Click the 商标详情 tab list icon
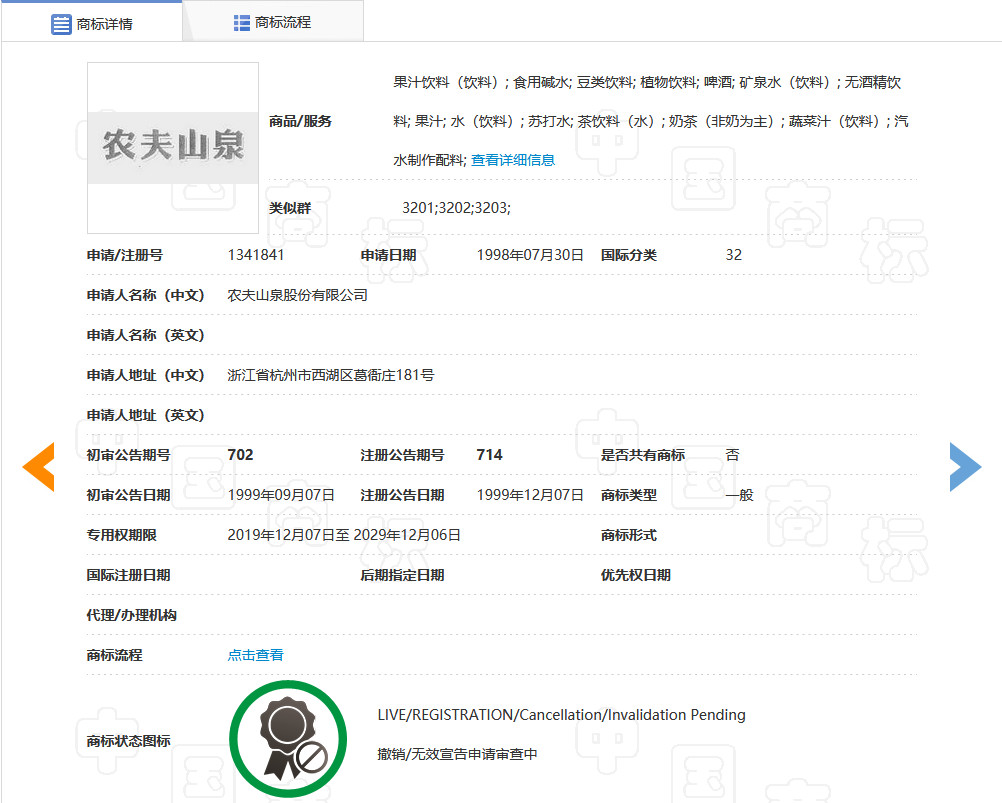Viewport: 1002px width, 803px height. 61,24
